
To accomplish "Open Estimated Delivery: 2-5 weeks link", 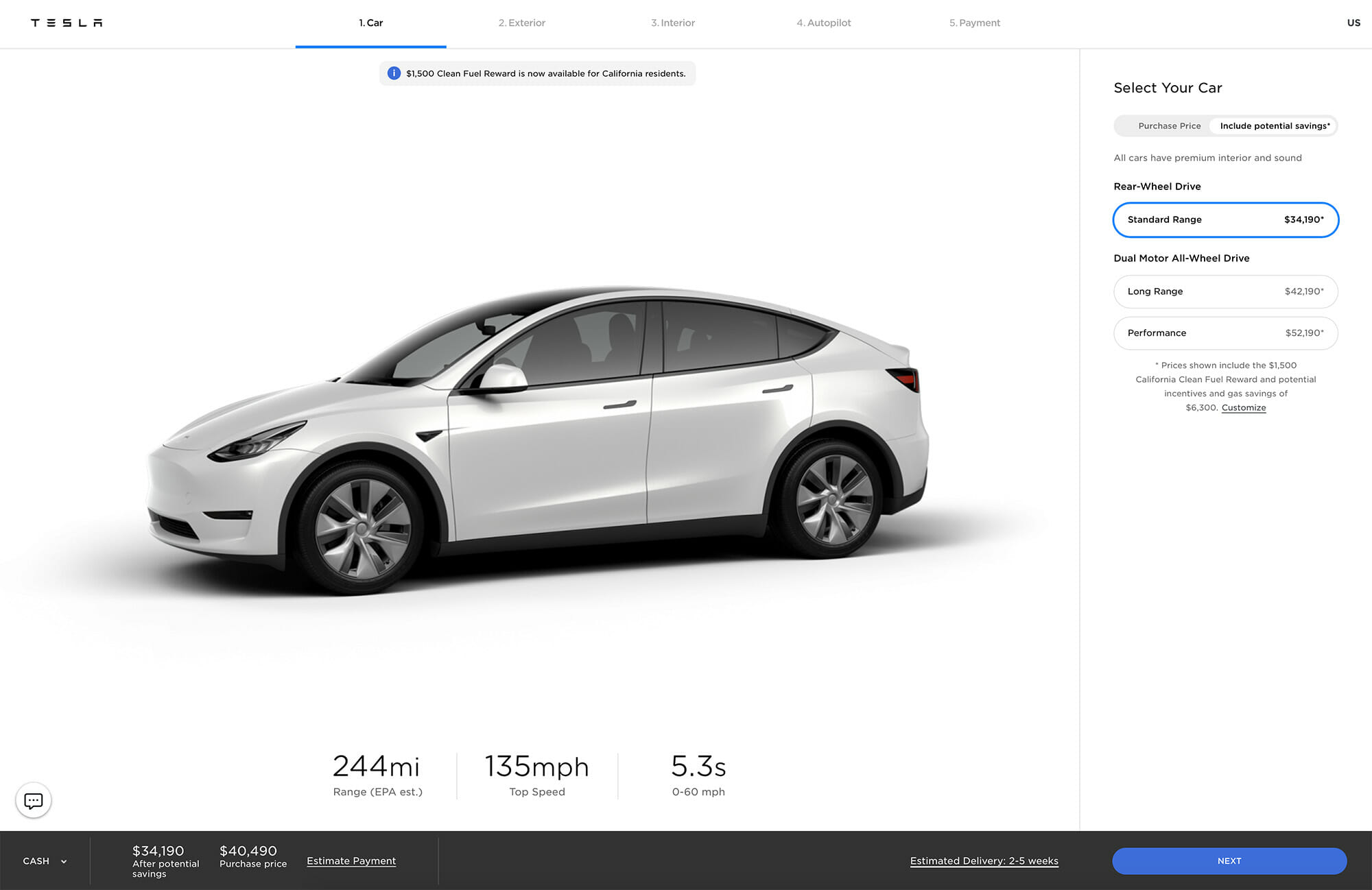I will point(984,861).
